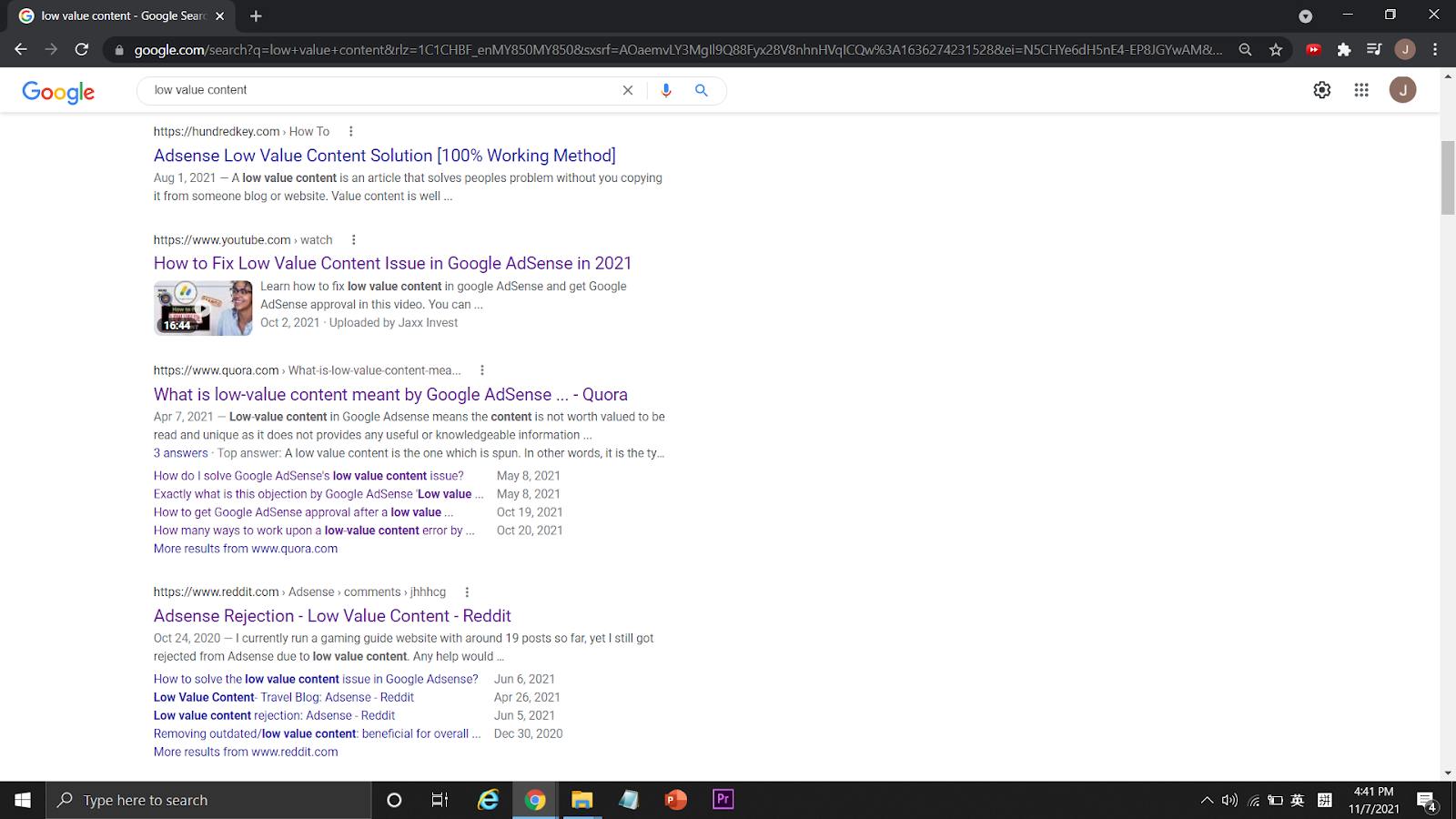Click the blue search magnifier button
This screenshot has width=1456, height=819.
[x=702, y=90]
